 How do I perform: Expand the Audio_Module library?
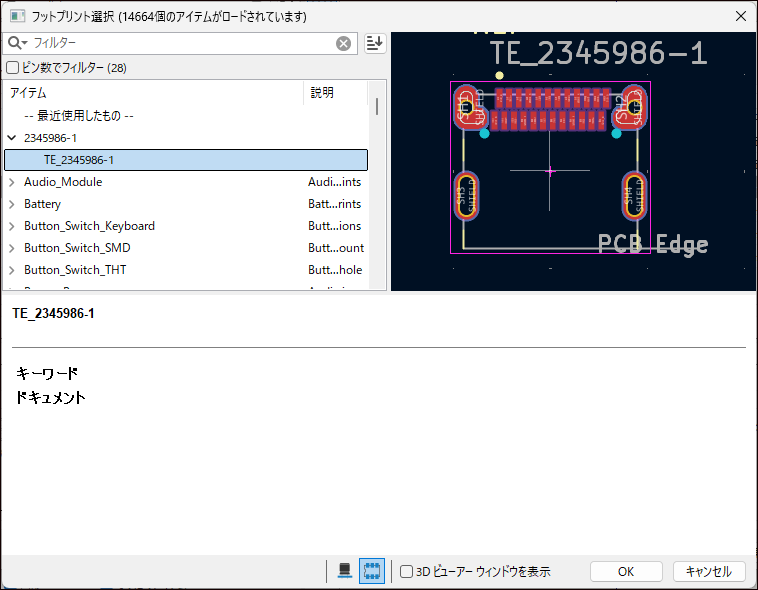coord(12,182)
